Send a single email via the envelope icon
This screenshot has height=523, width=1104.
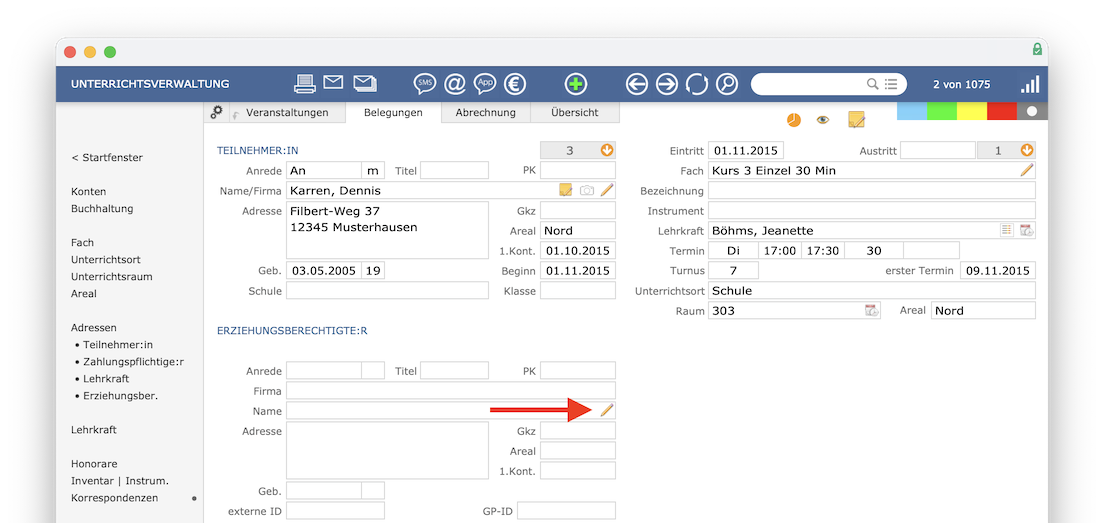(x=333, y=82)
